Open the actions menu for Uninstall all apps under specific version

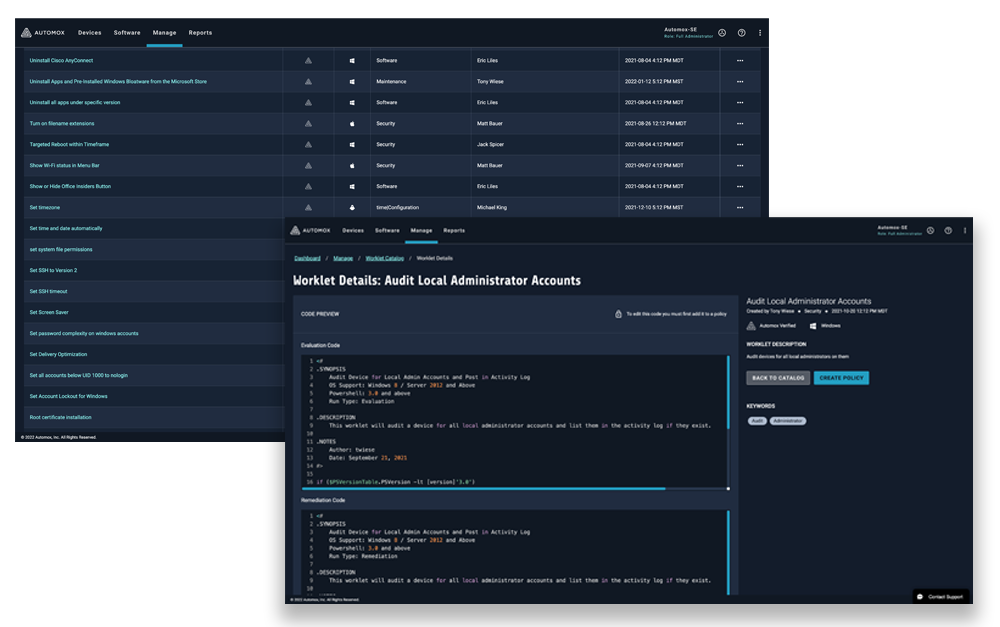[740, 103]
